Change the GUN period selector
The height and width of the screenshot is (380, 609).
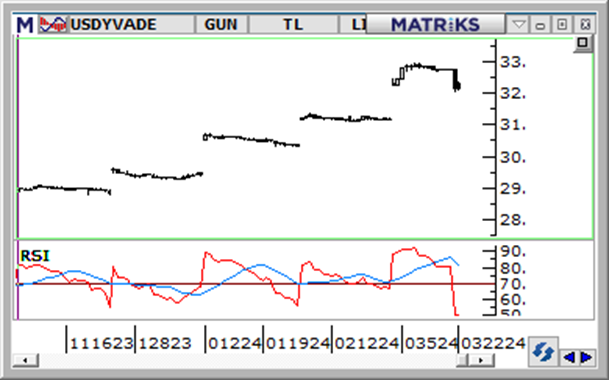pyautogui.click(x=221, y=24)
